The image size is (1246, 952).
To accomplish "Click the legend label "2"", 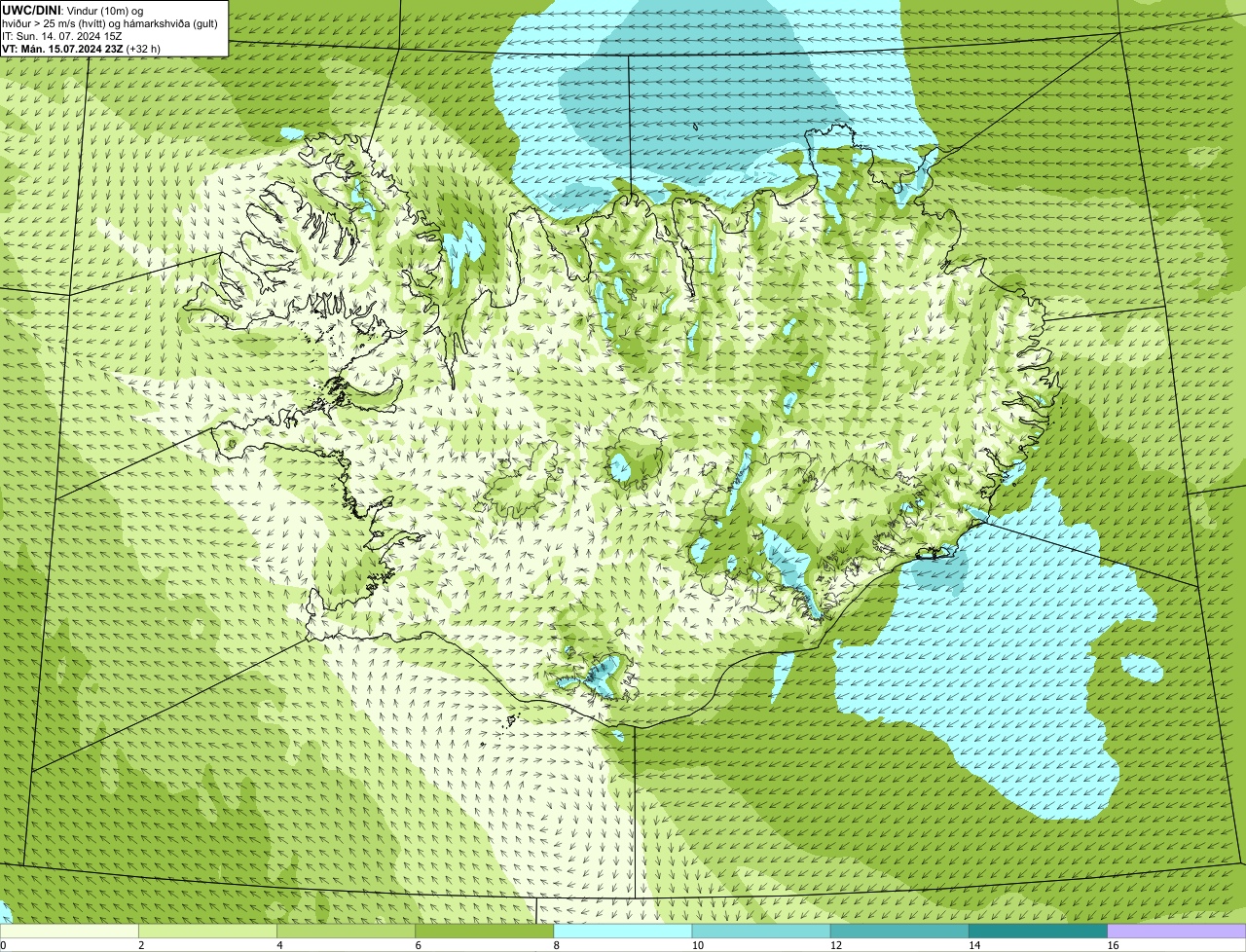I will click(141, 945).
